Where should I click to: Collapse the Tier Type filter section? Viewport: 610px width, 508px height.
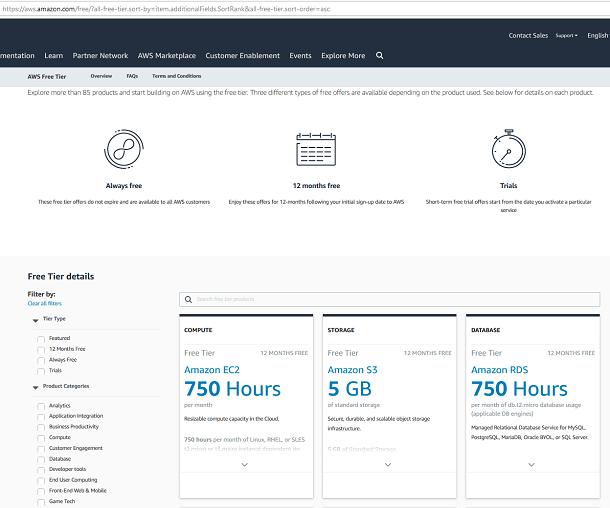point(35,320)
